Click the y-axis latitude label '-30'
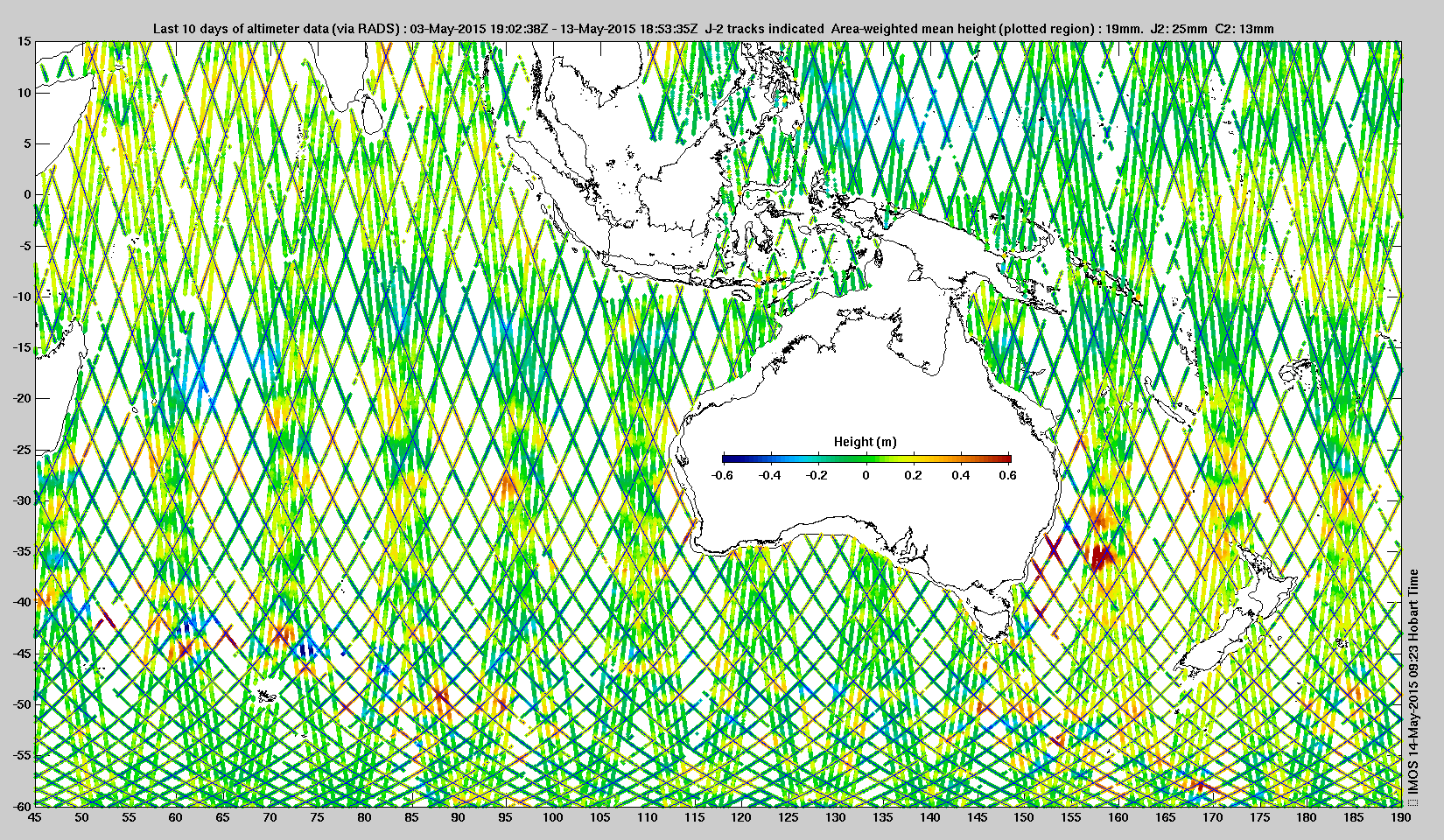This screenshot has height=840, width=1444. [x=21, y=500]
